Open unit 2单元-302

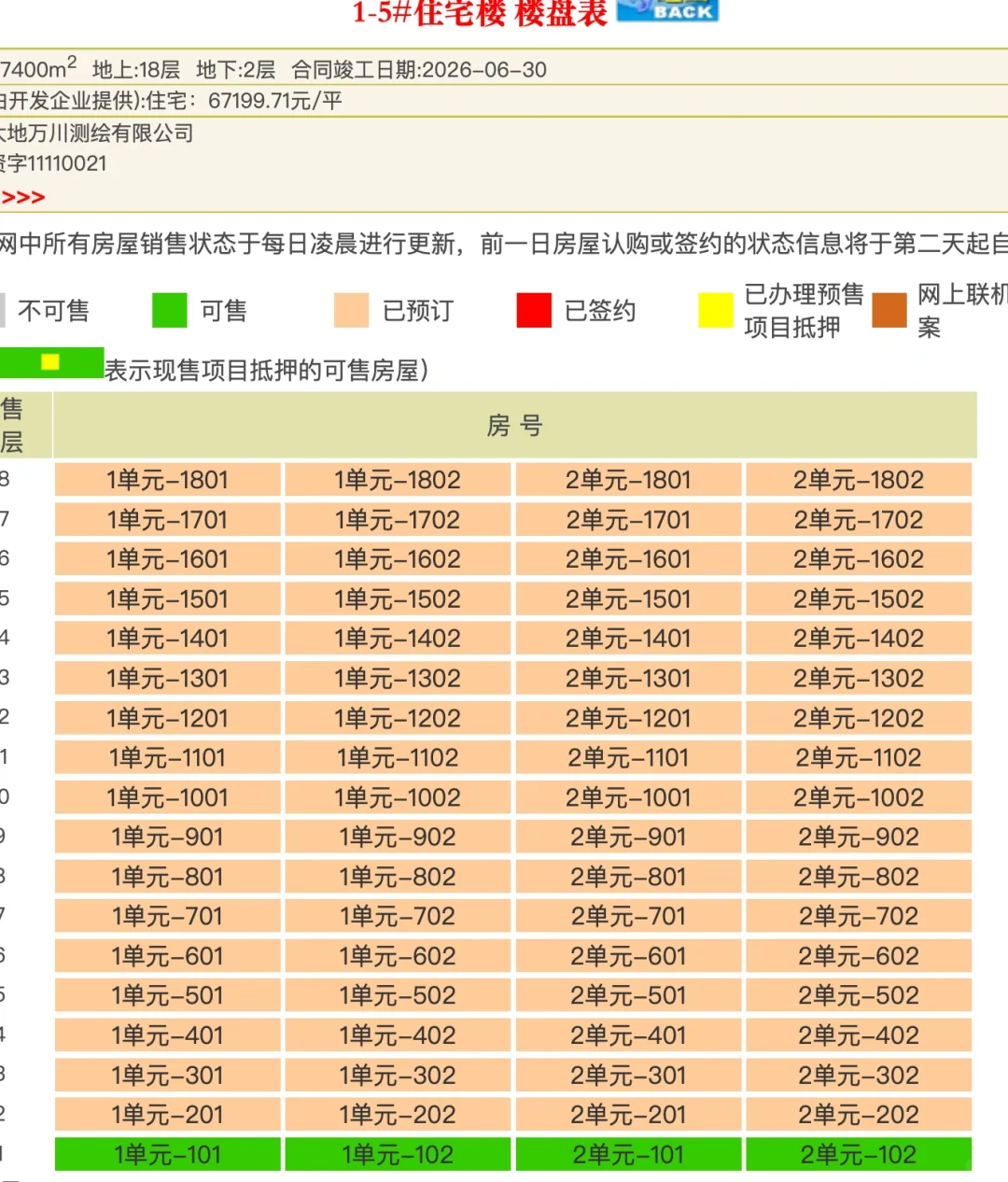(859, 1075)
